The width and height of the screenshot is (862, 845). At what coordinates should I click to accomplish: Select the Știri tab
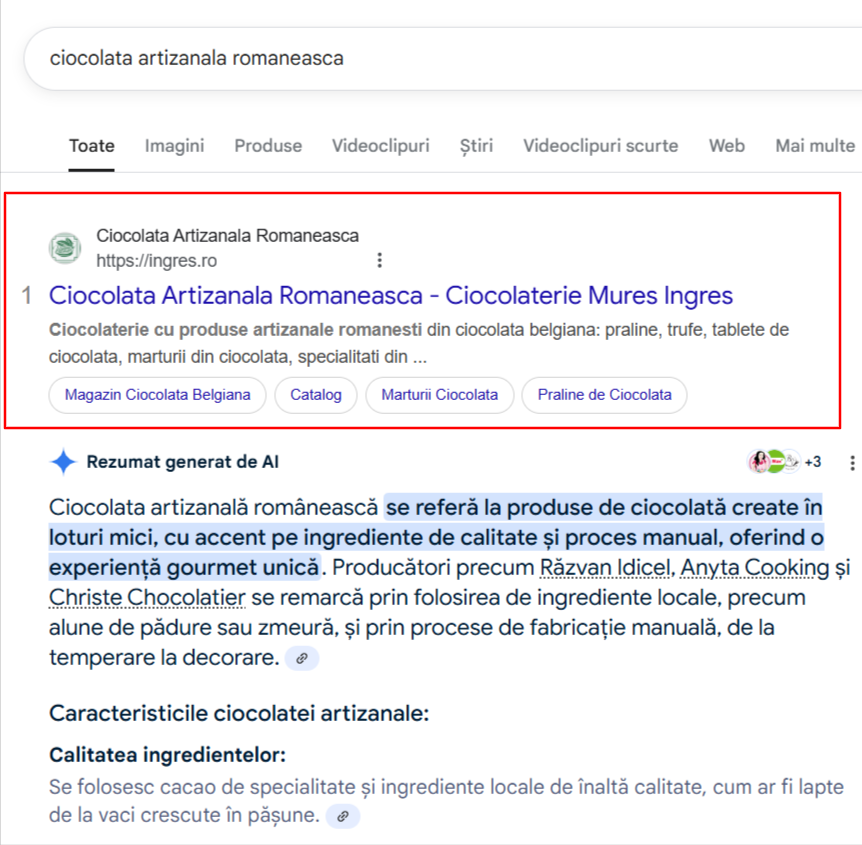coord(476,146)
